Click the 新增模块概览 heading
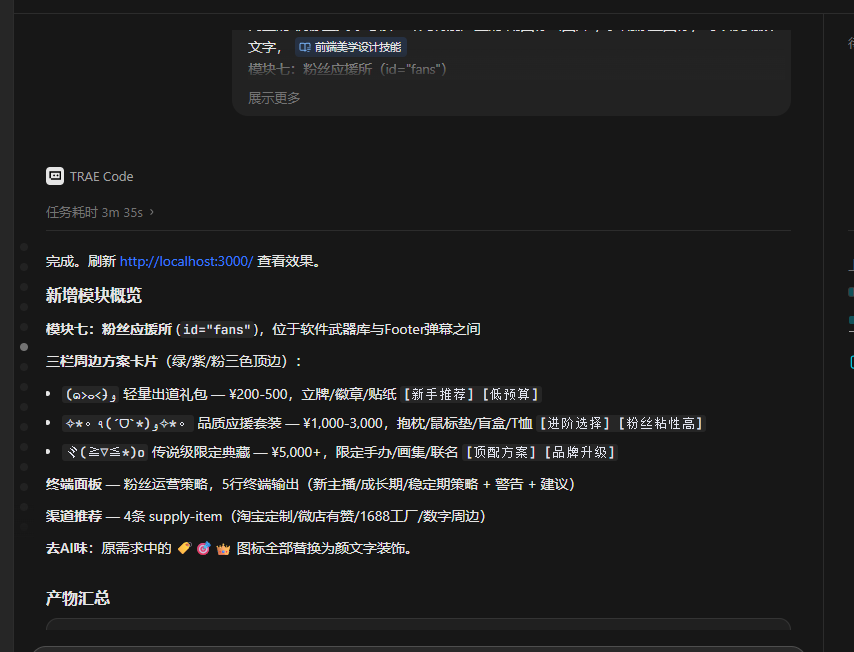Image resolution: width=854 pixels, height=652 pixels. pos(94,296)
